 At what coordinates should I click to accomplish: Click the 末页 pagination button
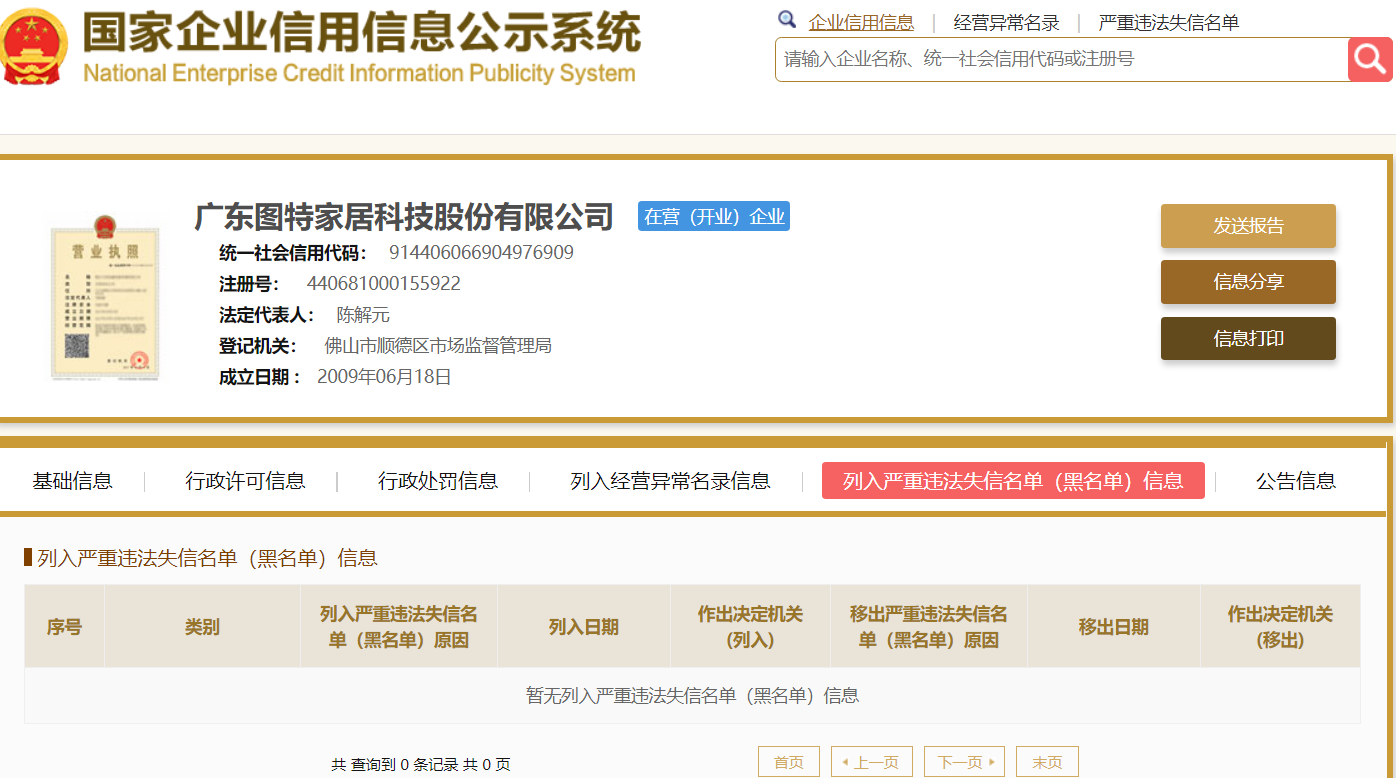[x=1047, y=762]
